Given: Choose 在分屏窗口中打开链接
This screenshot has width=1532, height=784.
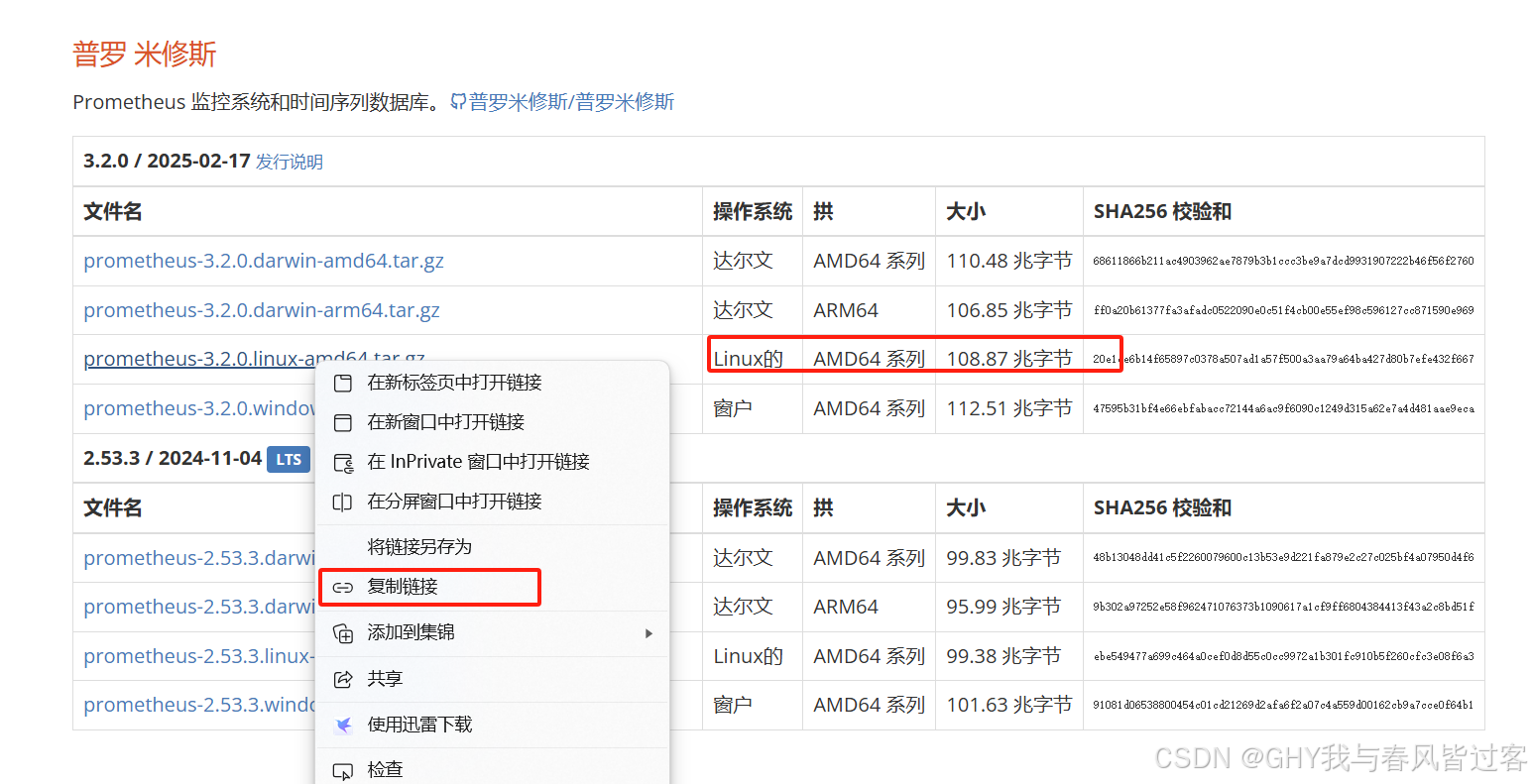Looking at the screenshot, I should pos(493,502).
